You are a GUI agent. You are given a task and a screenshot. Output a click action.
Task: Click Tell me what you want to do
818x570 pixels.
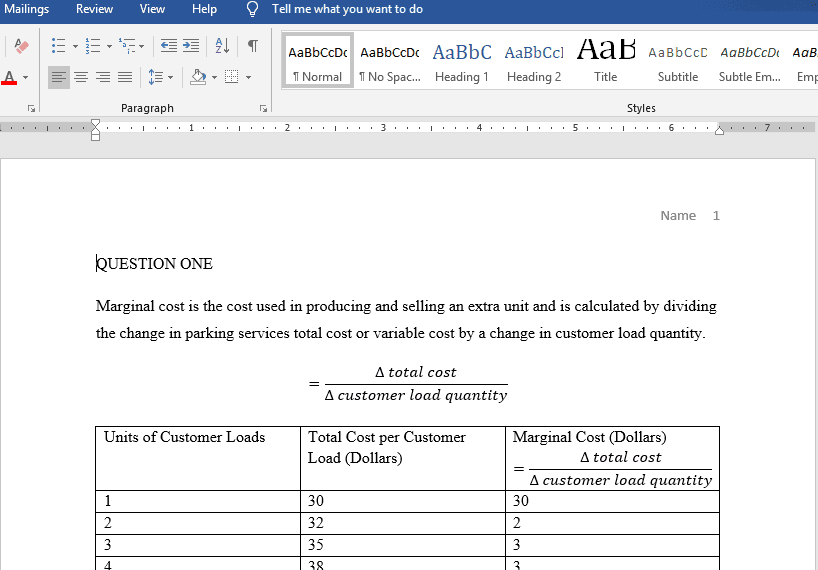(x=347, y=9)
